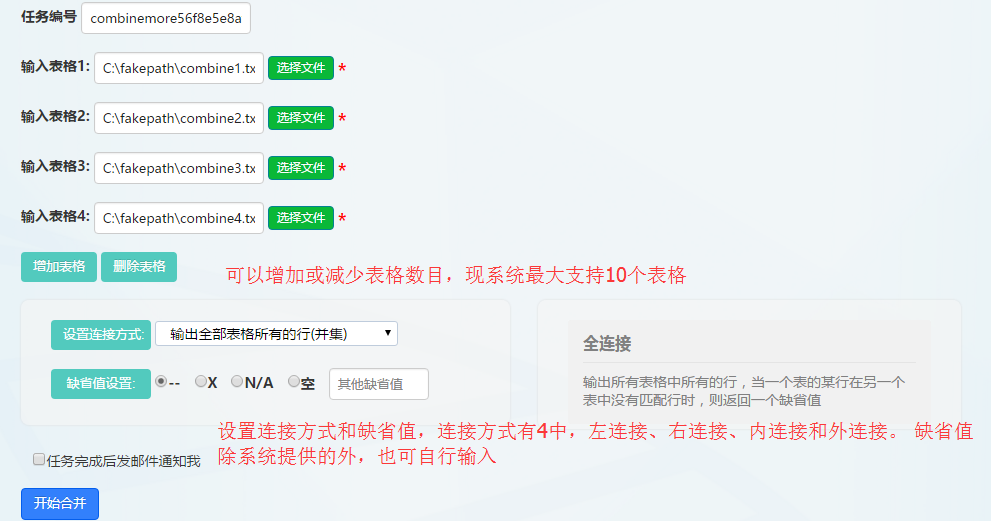Click the 任务编号 input field
The height and width of the screenshot is (521, 991).
(x=166, y=18)
